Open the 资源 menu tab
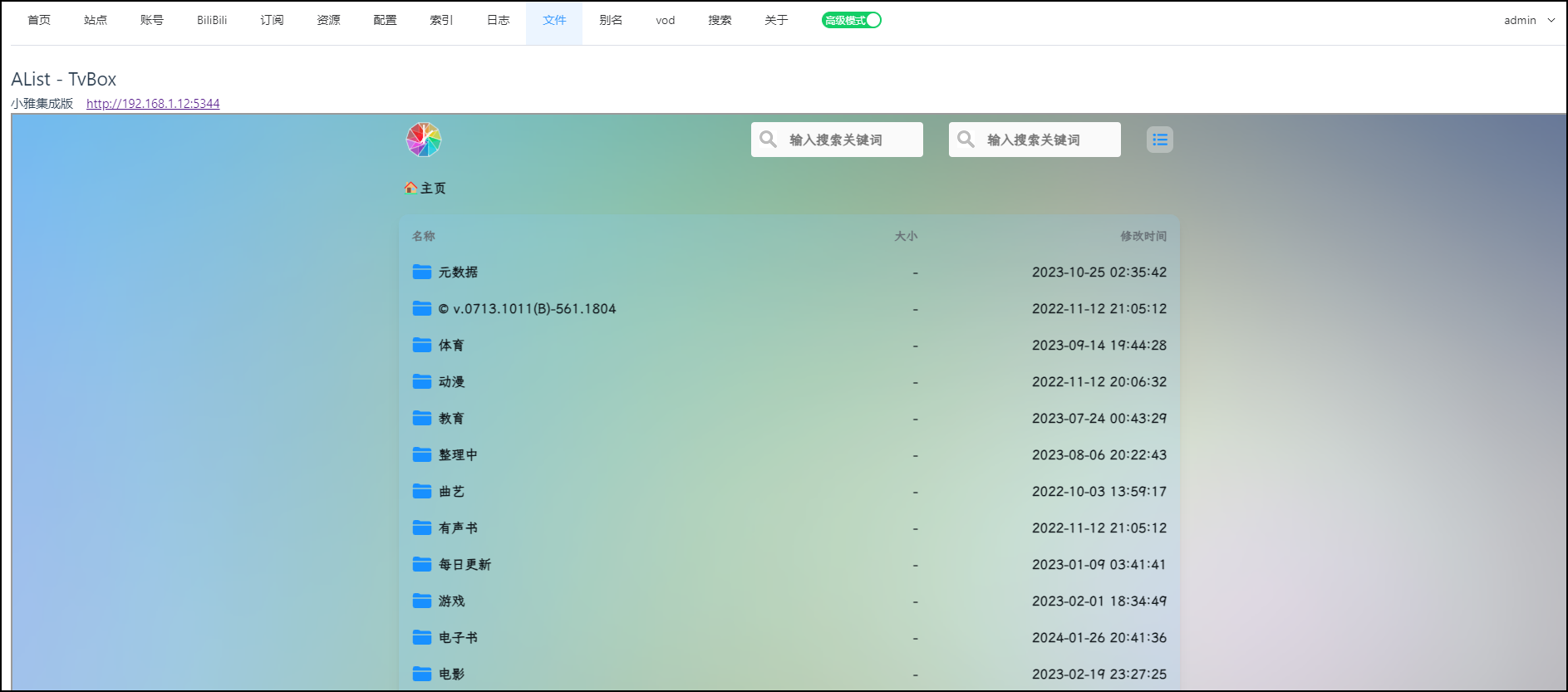Image resolution: width=1568 pixels, height=692 pixels. click(328, 20)
